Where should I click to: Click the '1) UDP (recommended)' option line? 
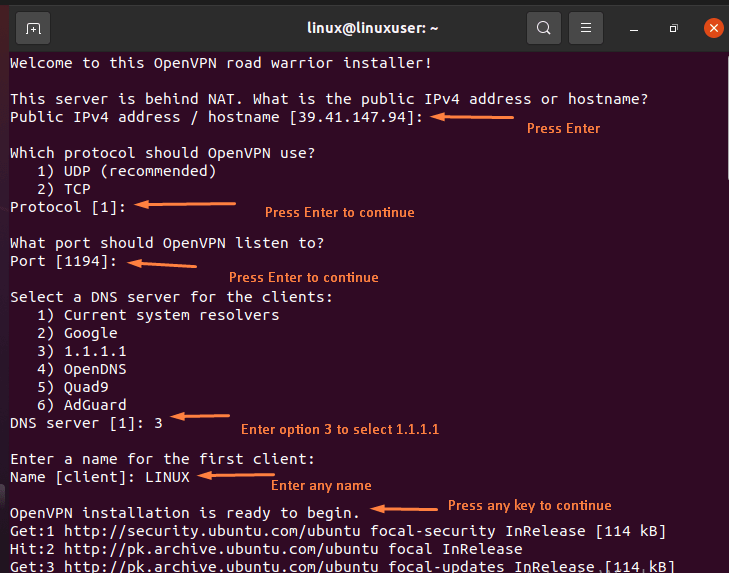[x=127, y=171]
